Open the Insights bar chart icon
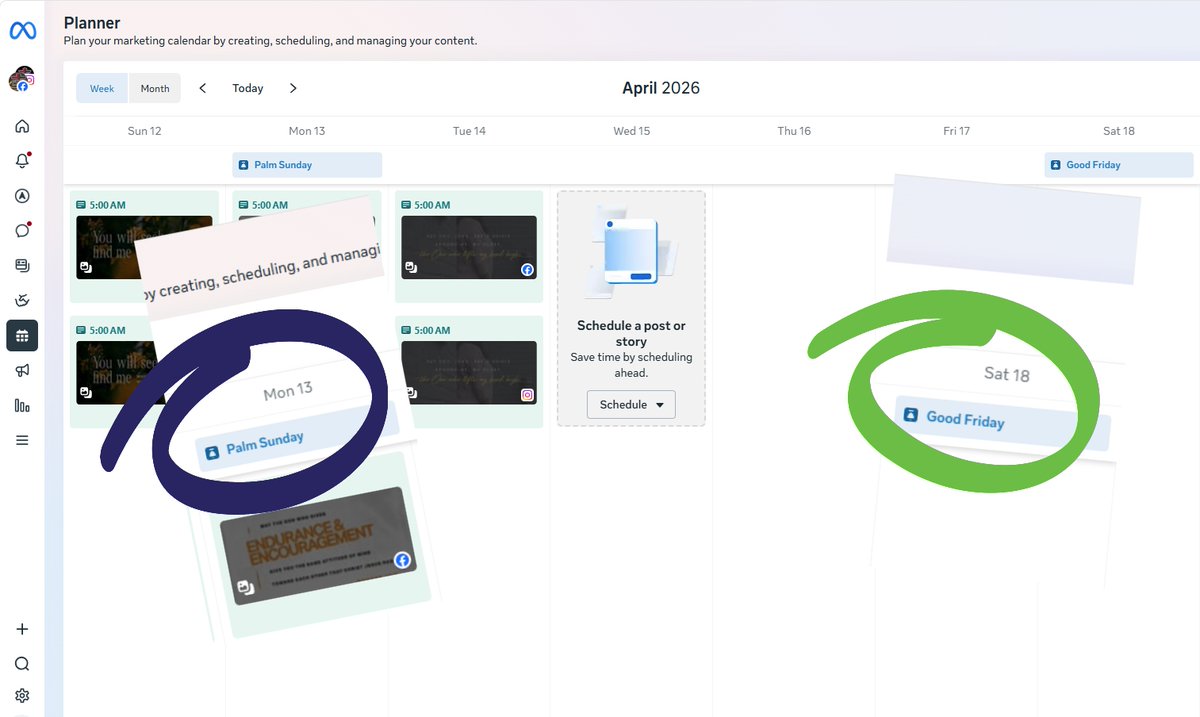The width and height of the screenshot is (1200, 717). click(22, 405)
